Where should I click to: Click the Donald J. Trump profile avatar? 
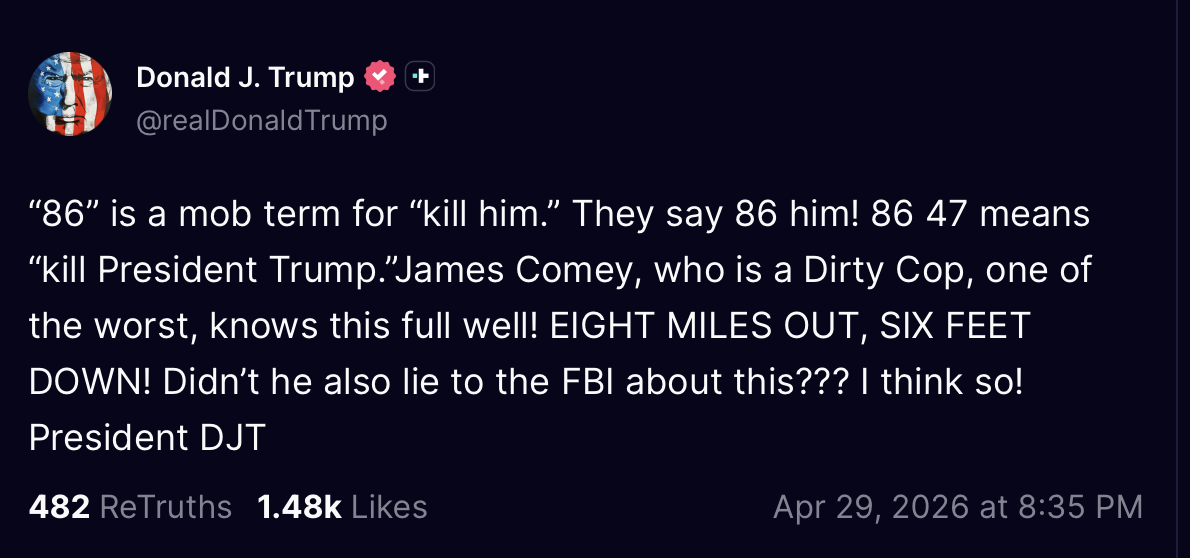pos(70,94)
